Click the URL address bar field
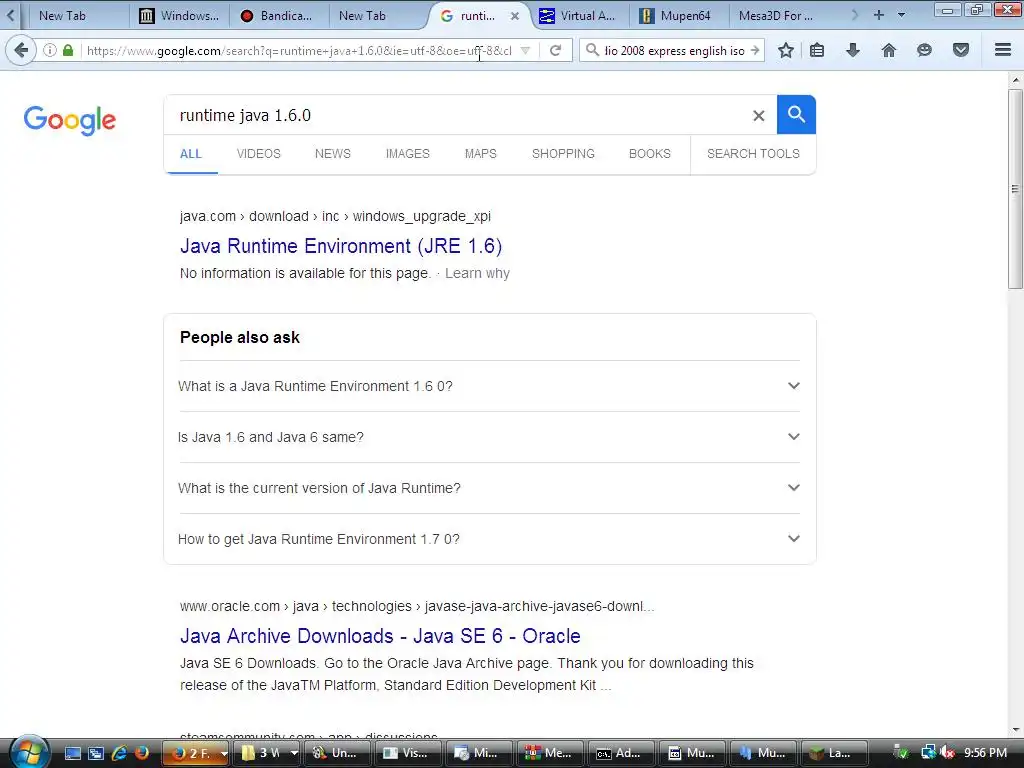The width and height of the screenshot is (1024, 768). 299,50
